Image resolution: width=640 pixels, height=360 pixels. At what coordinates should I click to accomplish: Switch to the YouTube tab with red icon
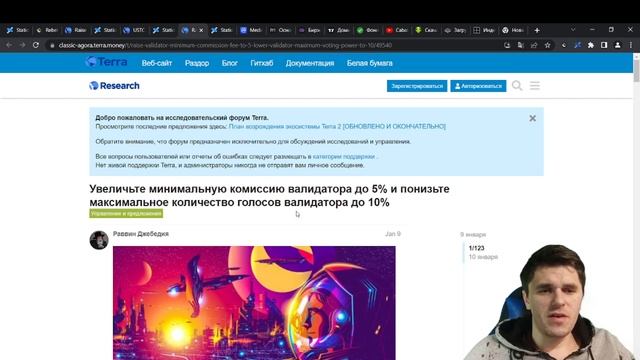click(397, 30)
